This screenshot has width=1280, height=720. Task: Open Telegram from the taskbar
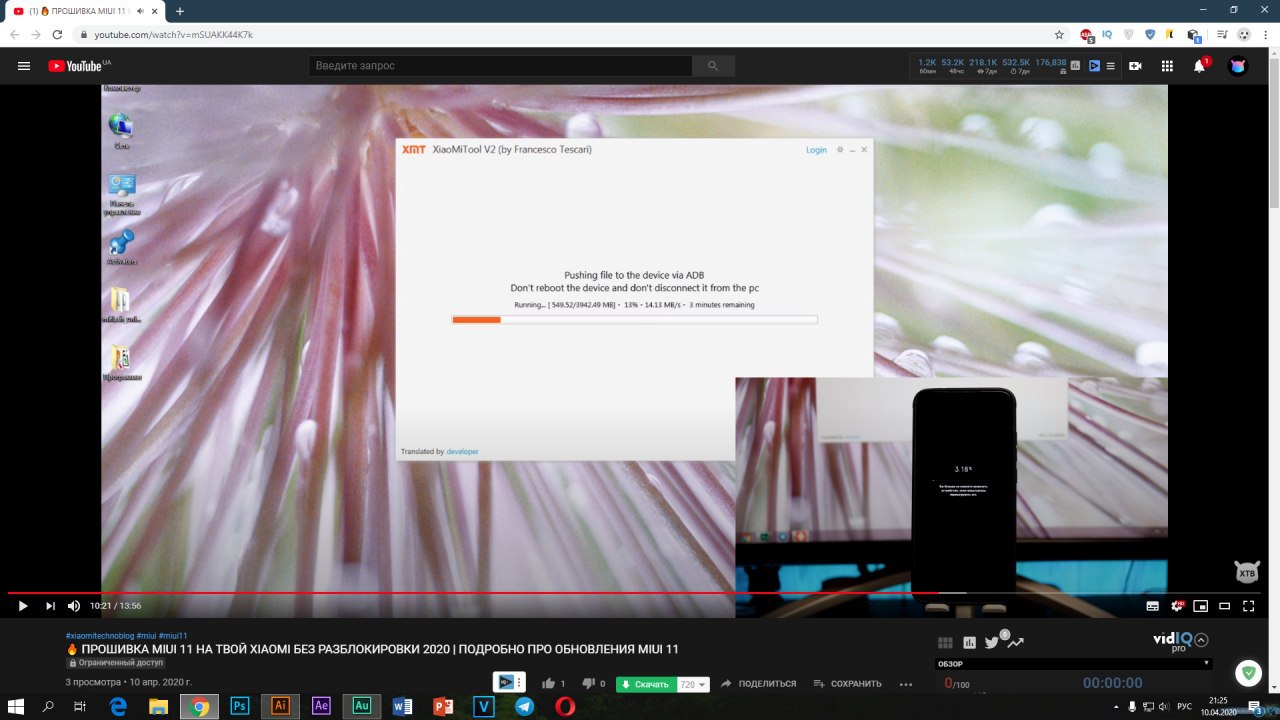point(525,706)
